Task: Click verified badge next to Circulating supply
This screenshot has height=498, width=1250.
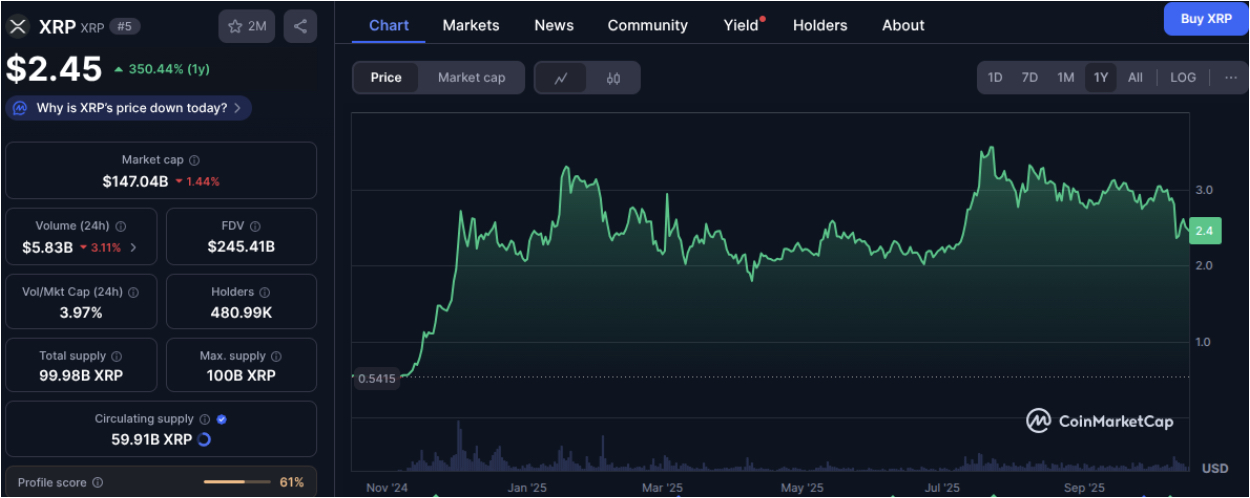Action: pyautogui.click(x=222, y=420)
